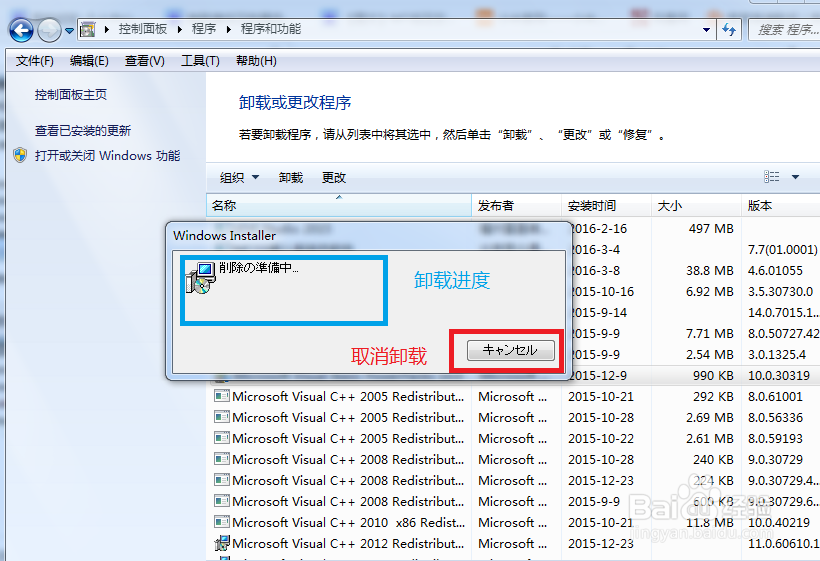The width and height of the screenshot is (820, 561).
Task: Select Visual C++ 2005 row version 8.0.56336
Action: pyautogui.click(x=514, y=417)
